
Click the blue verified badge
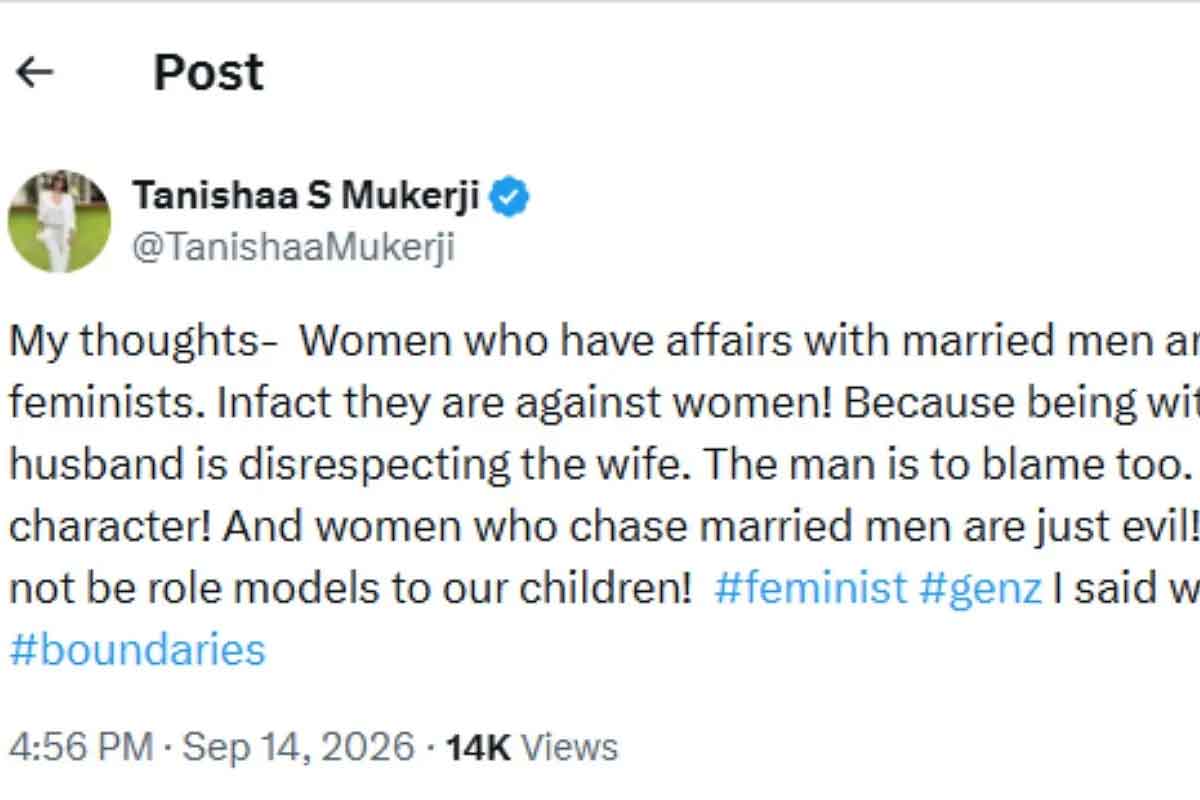click(x=513, y=197)
